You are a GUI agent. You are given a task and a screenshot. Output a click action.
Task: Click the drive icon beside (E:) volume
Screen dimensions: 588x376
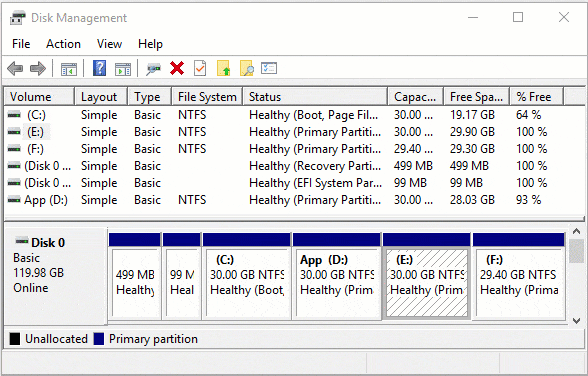(x=14, y=132)
